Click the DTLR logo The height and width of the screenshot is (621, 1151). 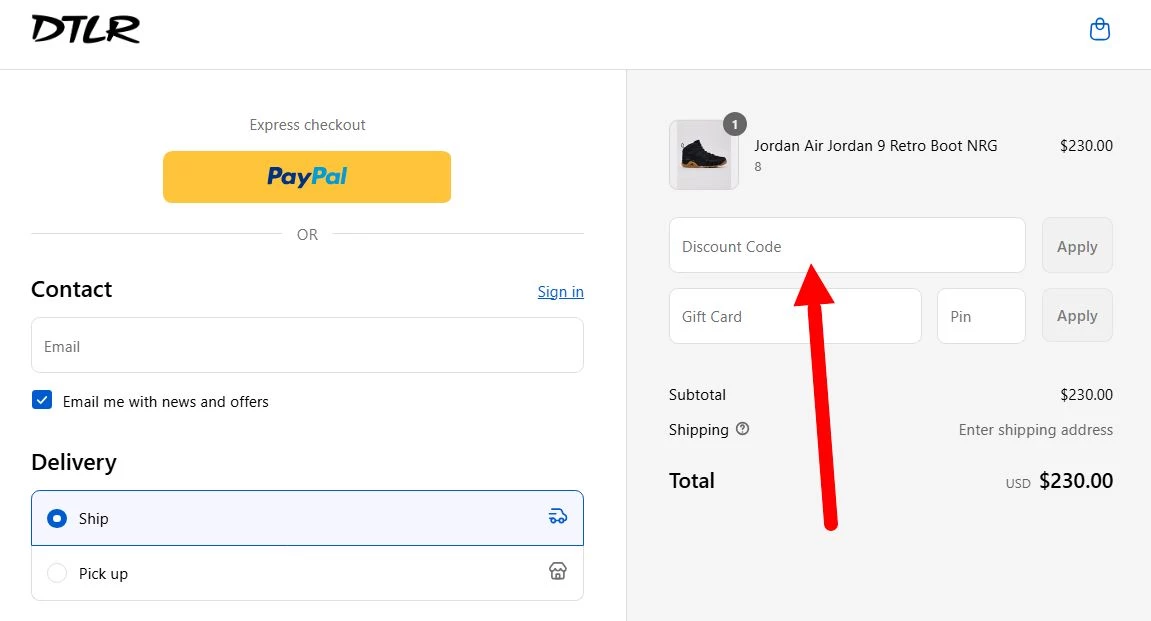click(x=86, y=30)
